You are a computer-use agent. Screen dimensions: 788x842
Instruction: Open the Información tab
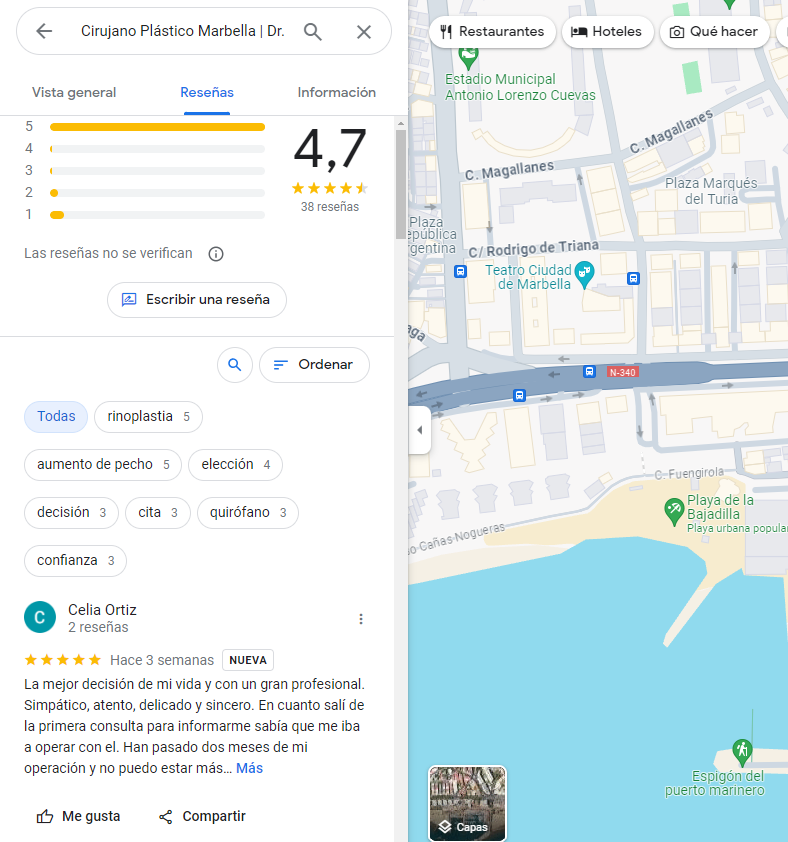[336, 93]
